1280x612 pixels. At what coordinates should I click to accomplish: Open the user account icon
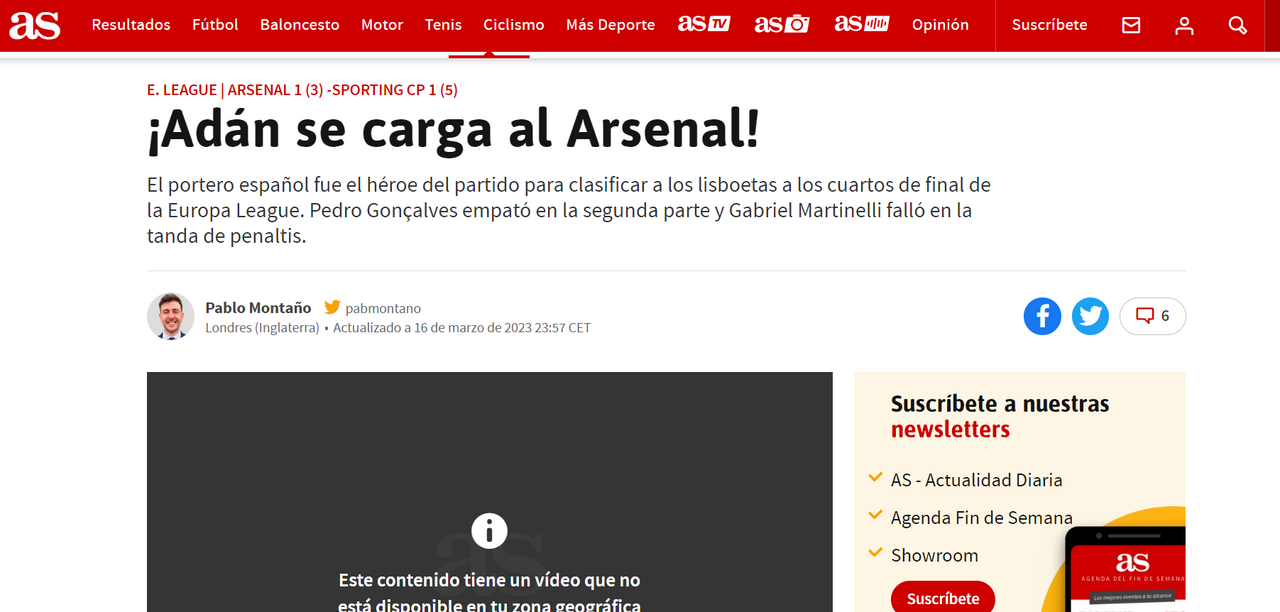click(x=1184, y=25)
